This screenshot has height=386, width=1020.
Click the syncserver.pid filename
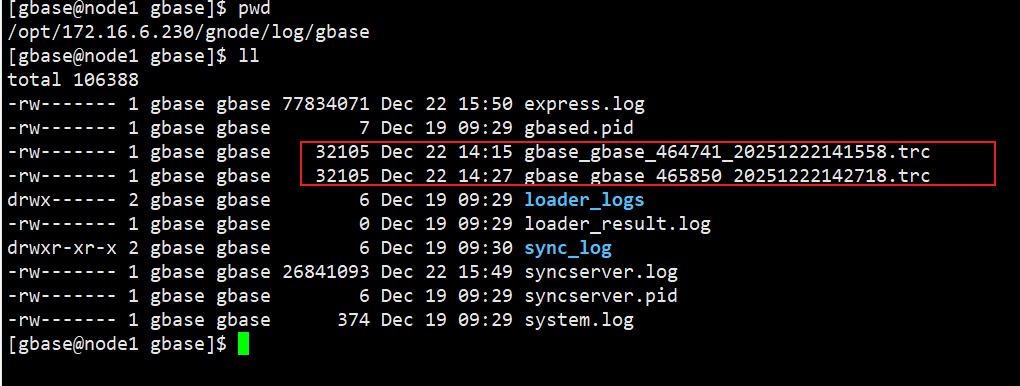[x=600, y=296]
